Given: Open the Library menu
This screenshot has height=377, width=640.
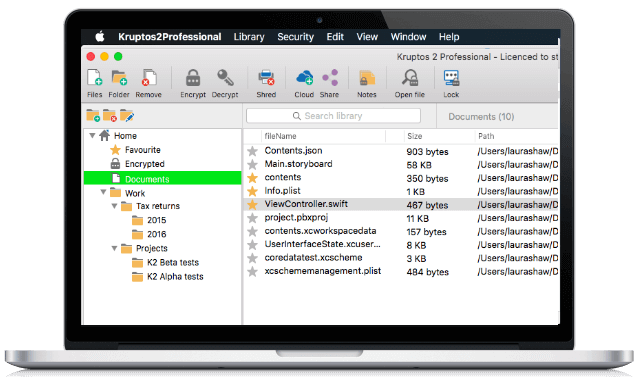Looking at the screenshot, I should 249,37.
